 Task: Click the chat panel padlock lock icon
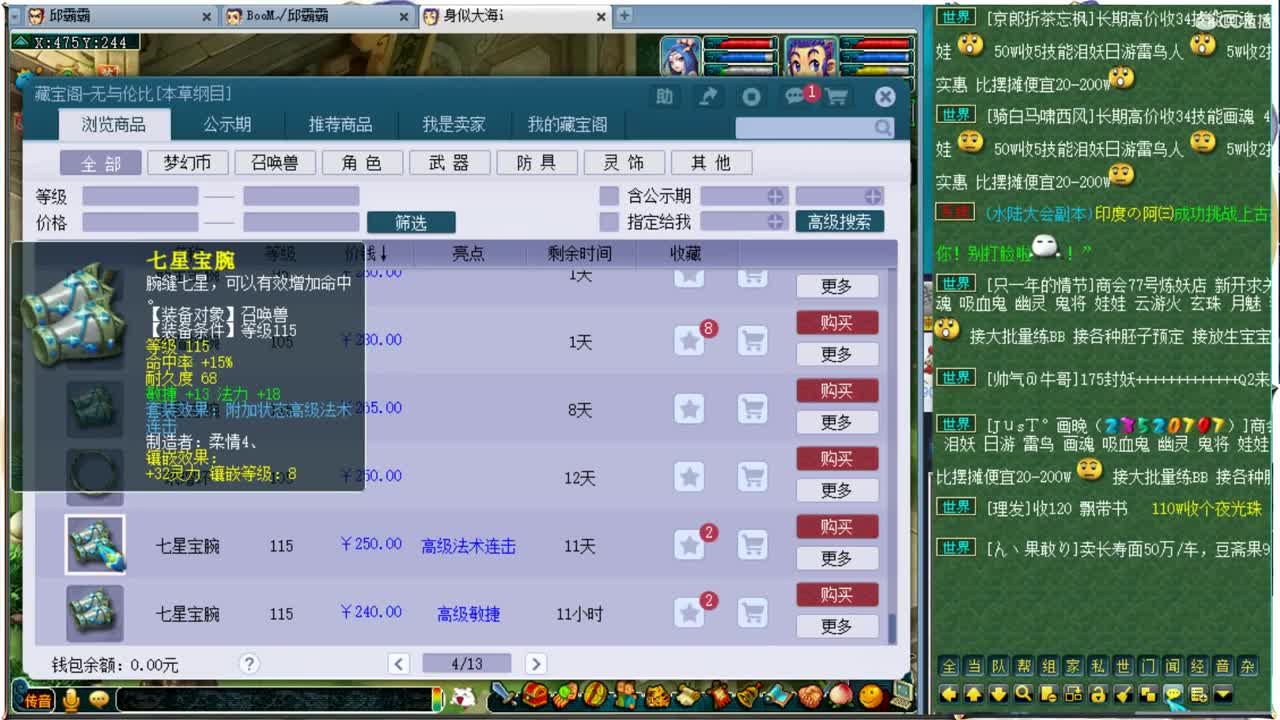coord(1098,693)
